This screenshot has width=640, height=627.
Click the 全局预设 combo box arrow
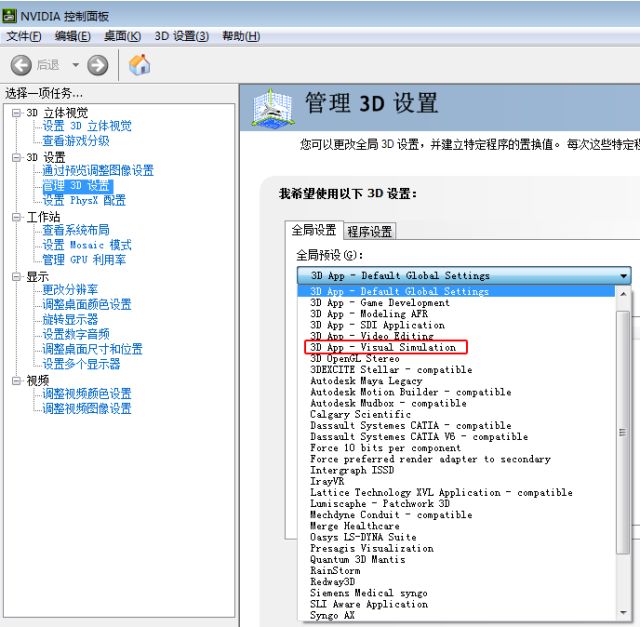tap(623, 276)
